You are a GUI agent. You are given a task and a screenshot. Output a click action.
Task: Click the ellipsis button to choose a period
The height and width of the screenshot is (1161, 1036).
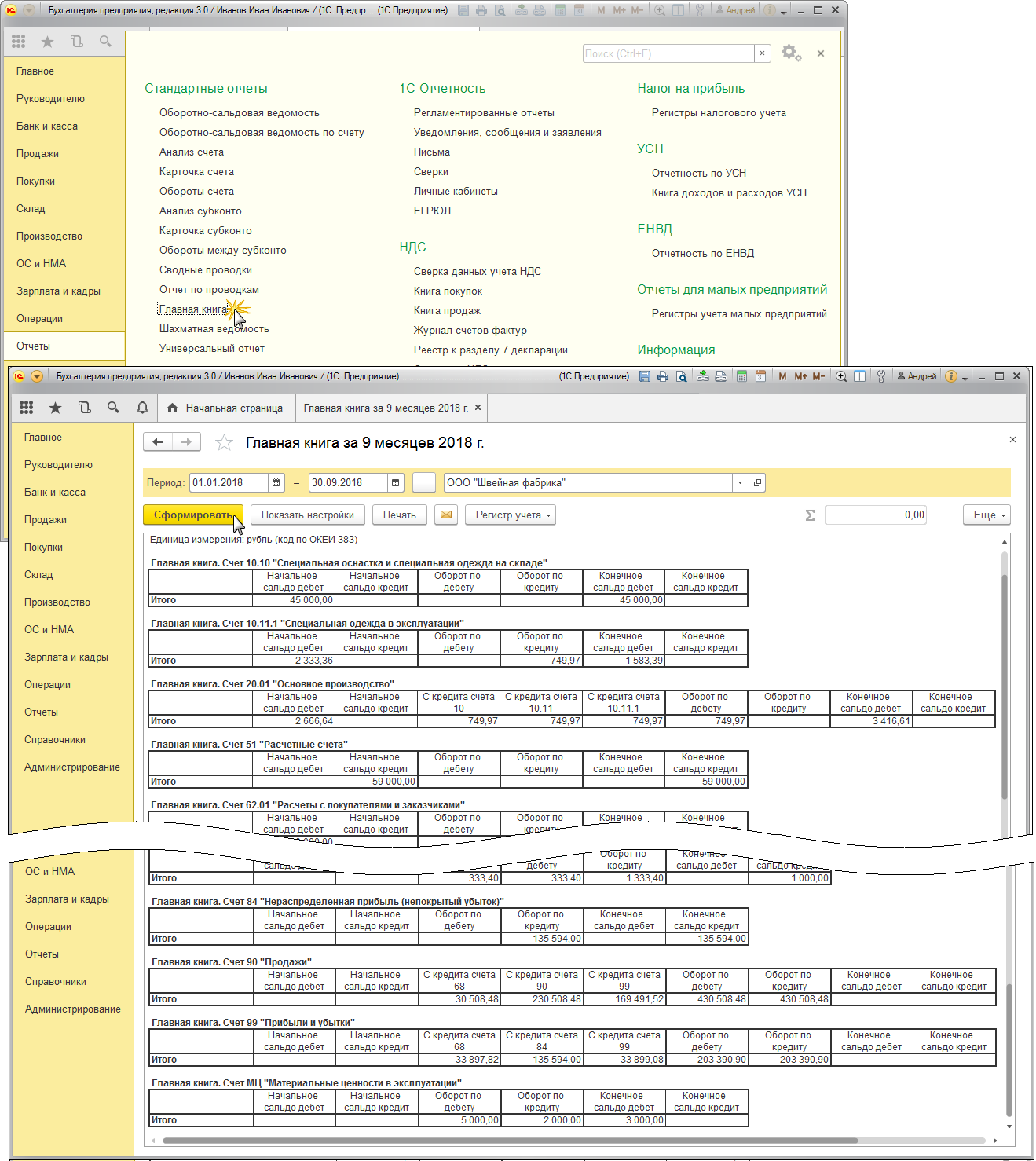(x=423, y=483)
